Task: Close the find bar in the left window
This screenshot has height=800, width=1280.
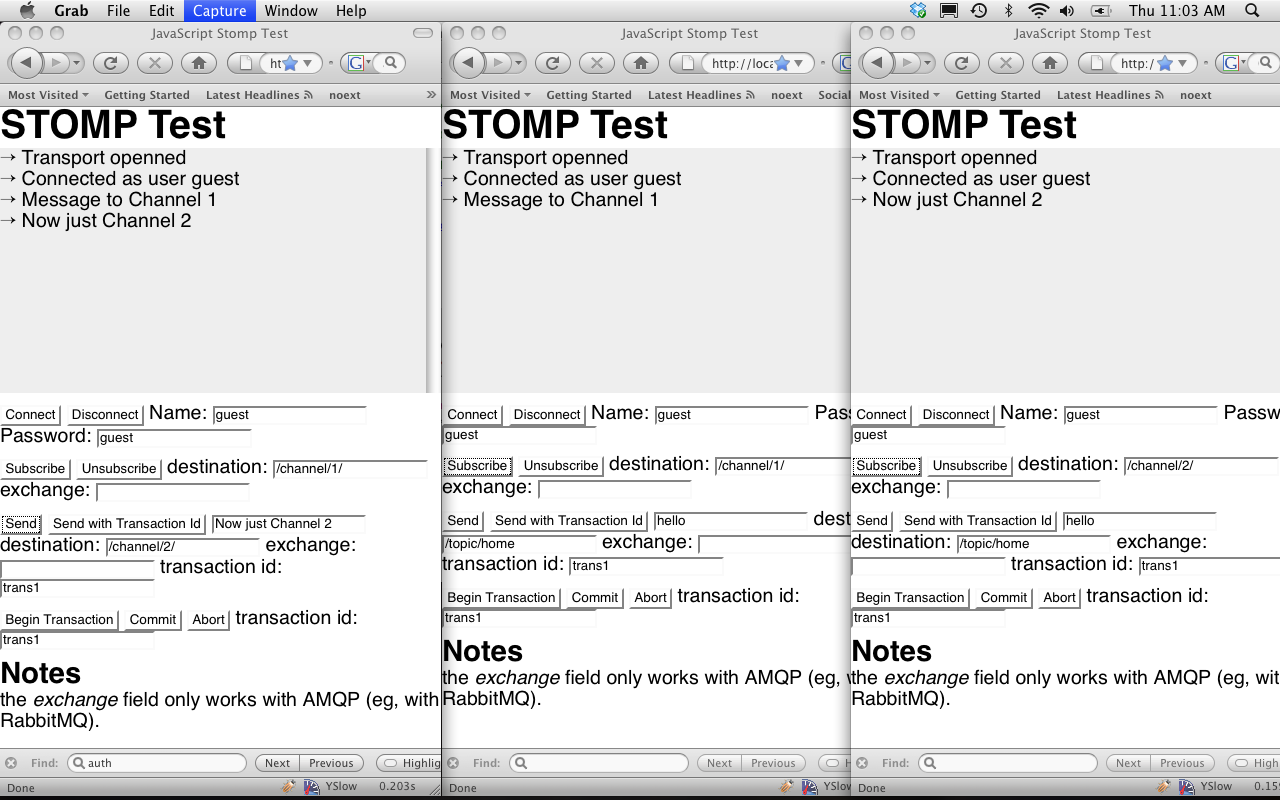Action: pos(11,763)
